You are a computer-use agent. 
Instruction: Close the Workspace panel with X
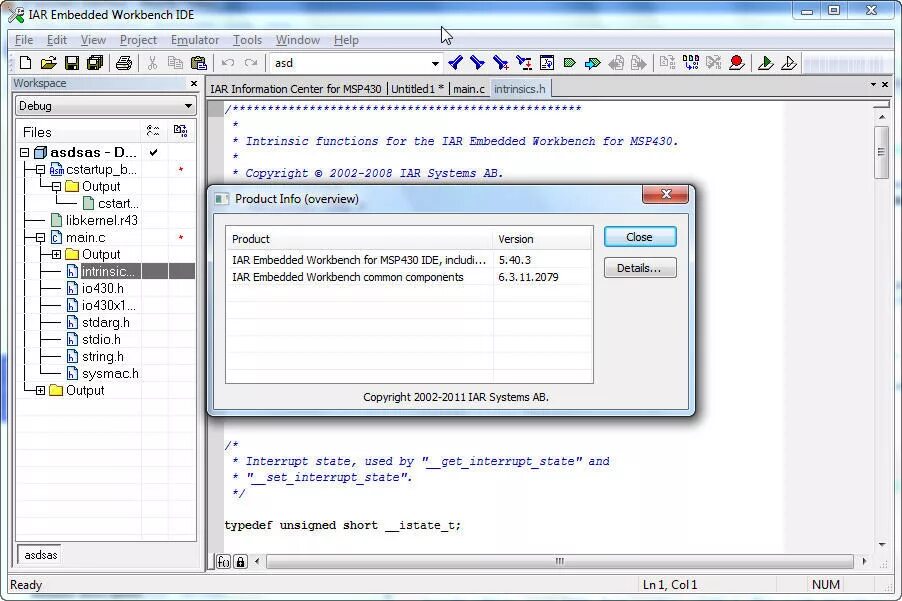[x=194, y=83]
